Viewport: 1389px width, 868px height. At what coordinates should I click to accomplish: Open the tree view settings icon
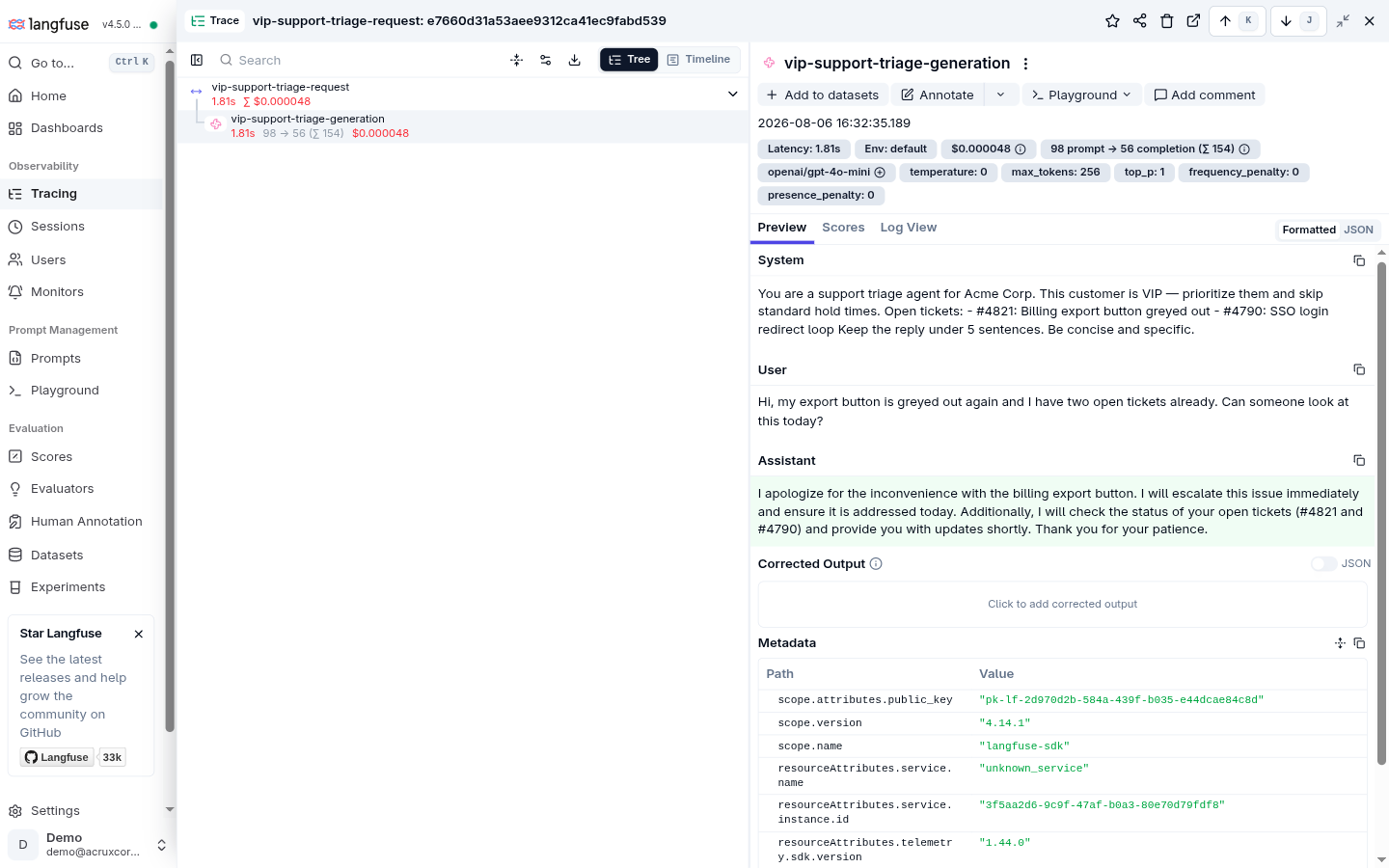click(546, 60)
